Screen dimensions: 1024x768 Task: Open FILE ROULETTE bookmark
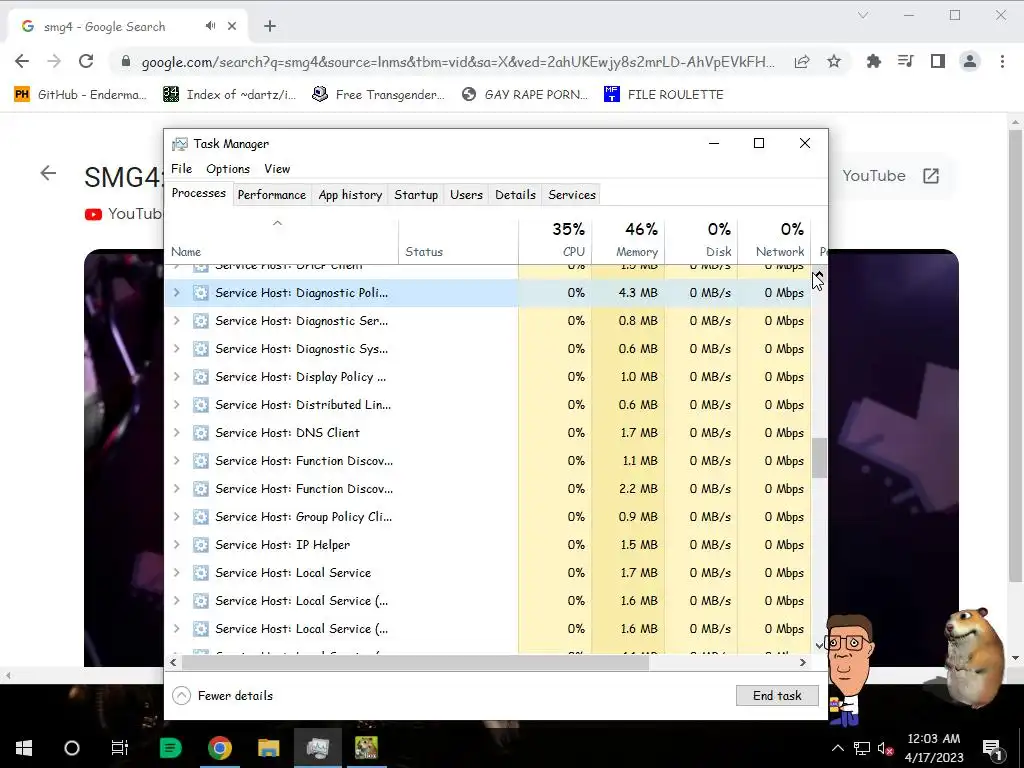[x=664, y=95]
